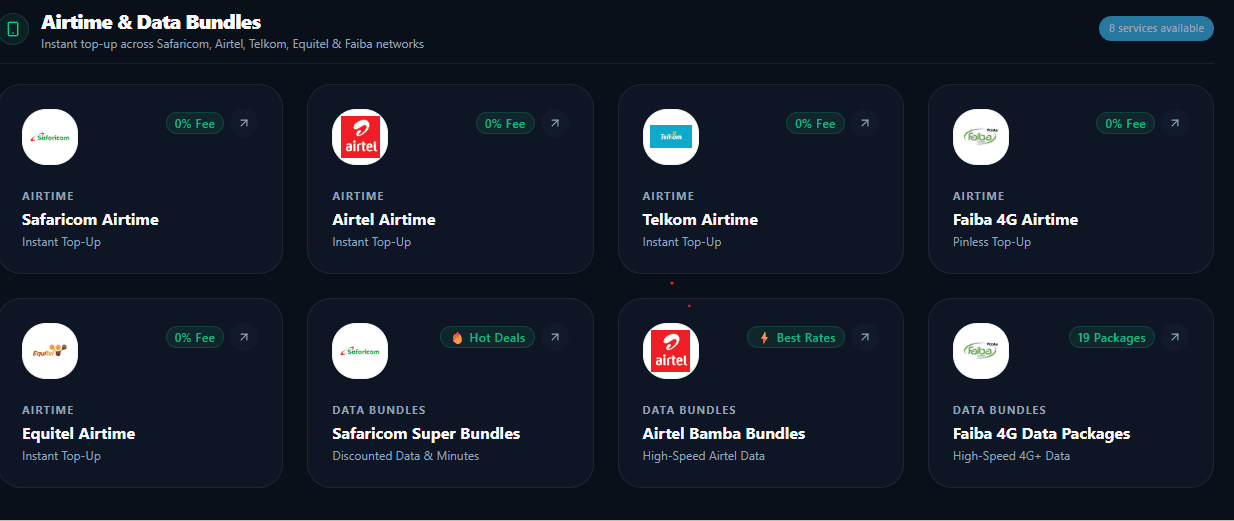Click AIRTIME label above Equitel Airtime
The width and height of the screenshot is (1234, 521).
[x=48, y=410]
